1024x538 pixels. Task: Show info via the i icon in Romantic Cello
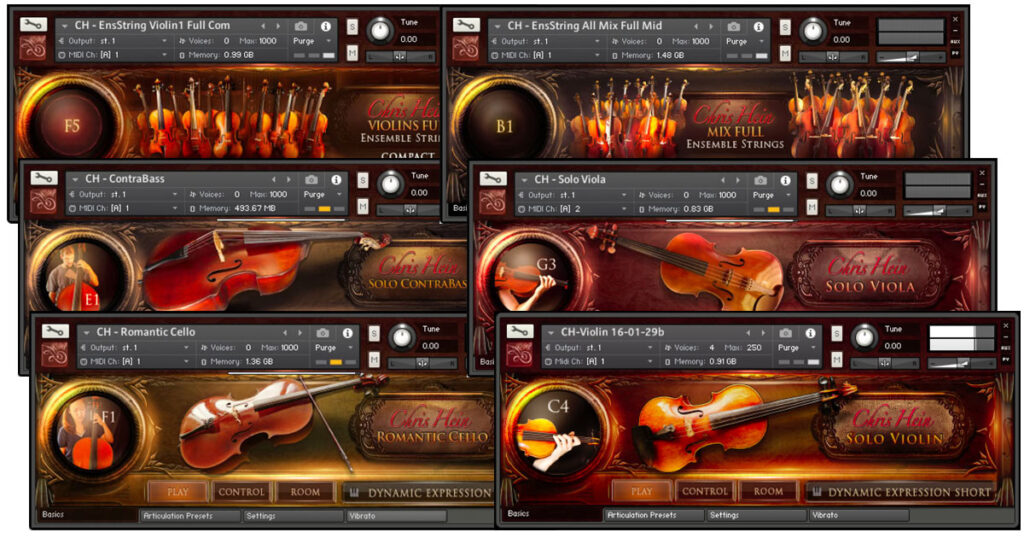347,333
